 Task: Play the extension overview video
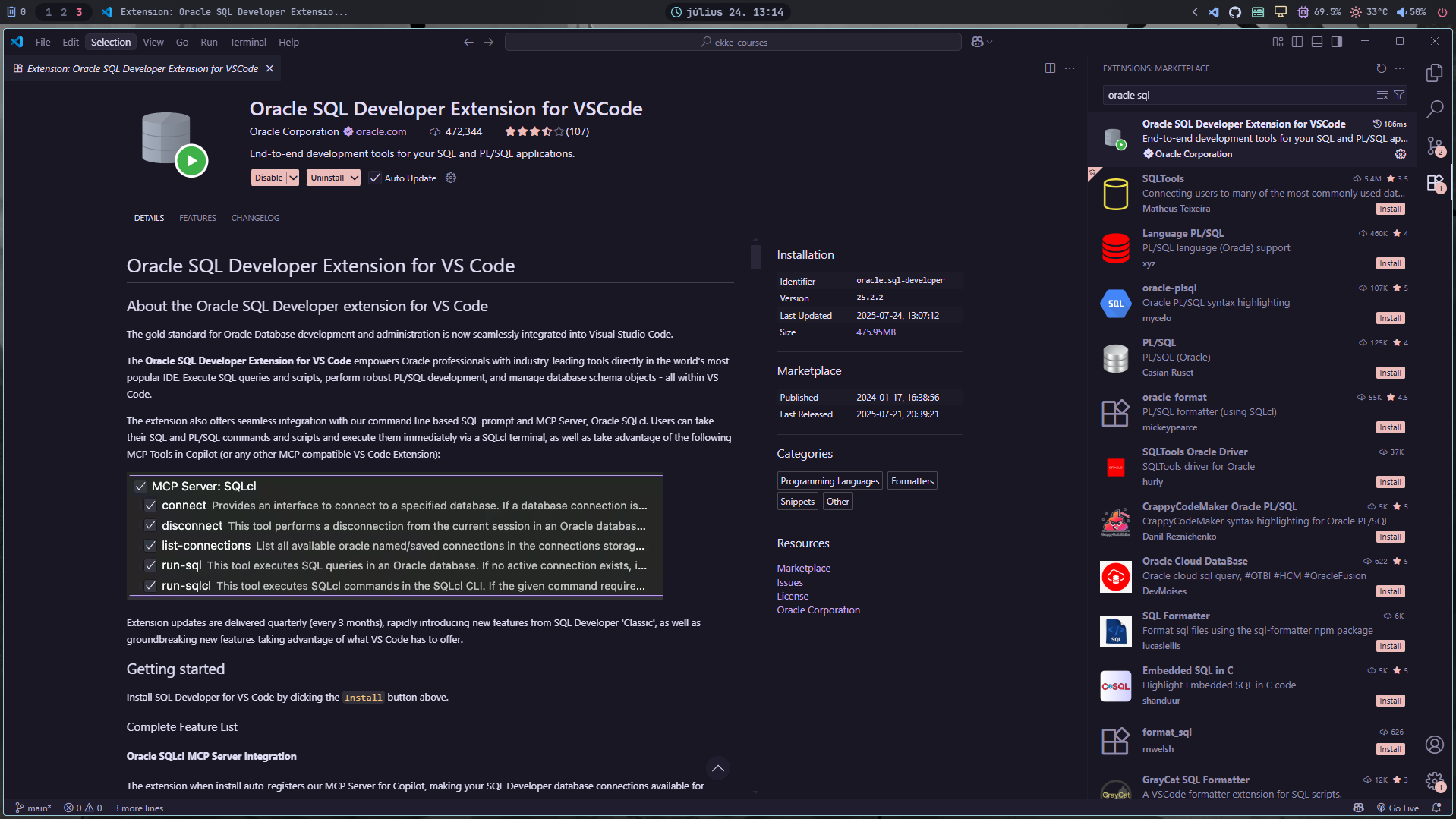(x=192, y=161)
